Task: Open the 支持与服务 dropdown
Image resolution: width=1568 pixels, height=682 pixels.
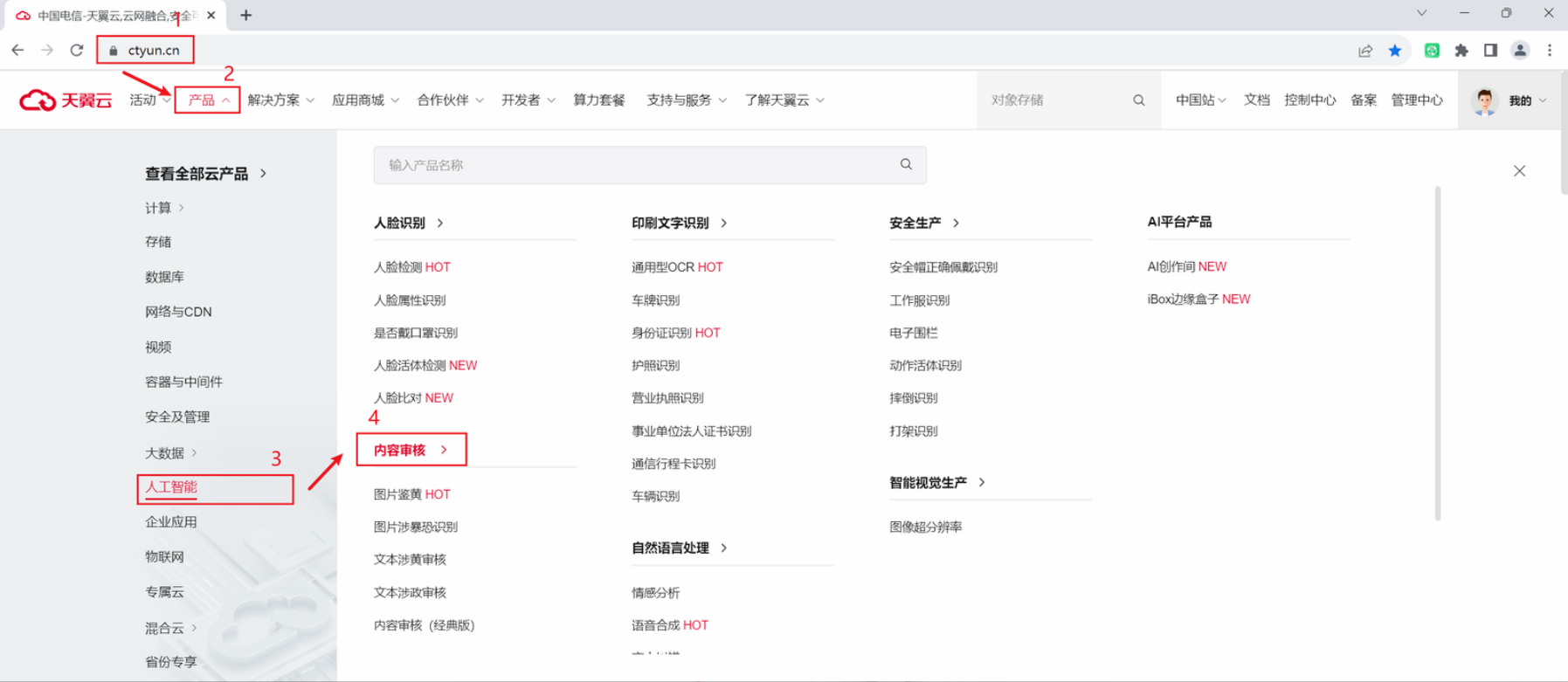Action: (687, 100)
